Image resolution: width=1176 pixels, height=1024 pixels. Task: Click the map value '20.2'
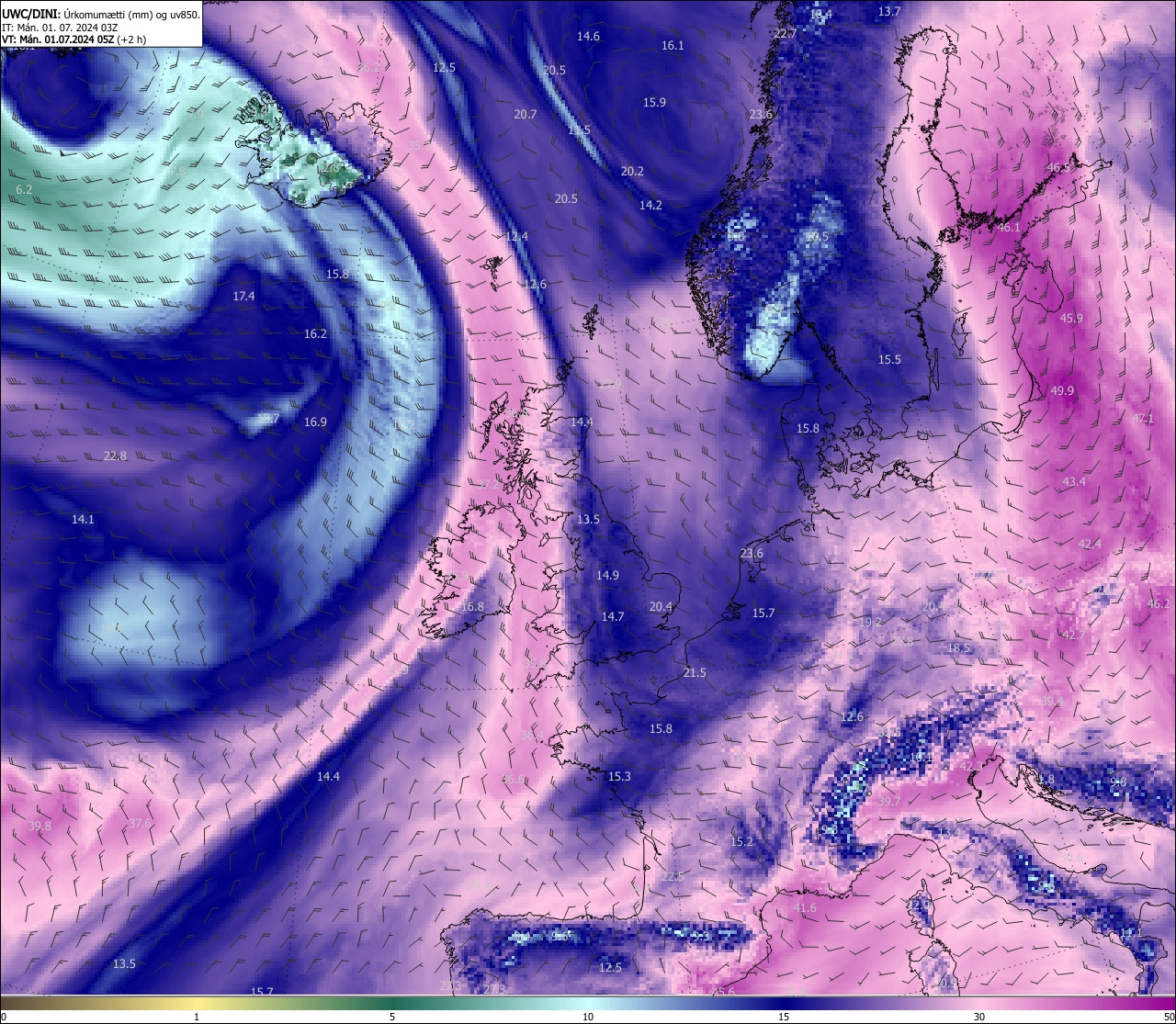point(632,172)
